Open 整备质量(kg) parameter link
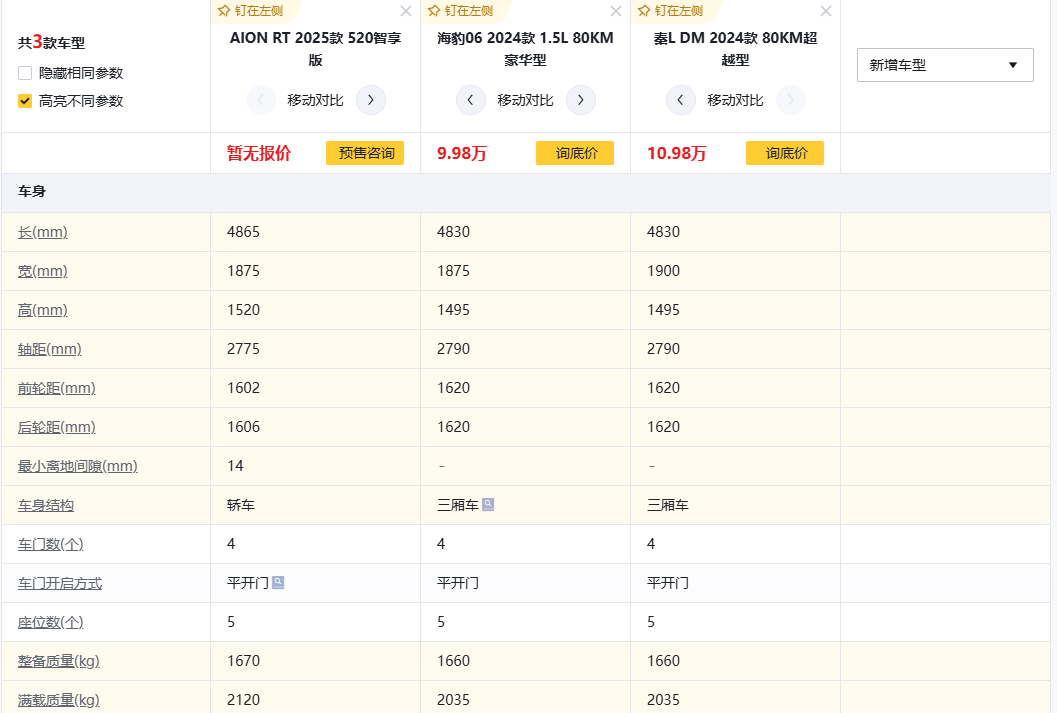This screenshot has width=1057, height=713. pos(59,661)
